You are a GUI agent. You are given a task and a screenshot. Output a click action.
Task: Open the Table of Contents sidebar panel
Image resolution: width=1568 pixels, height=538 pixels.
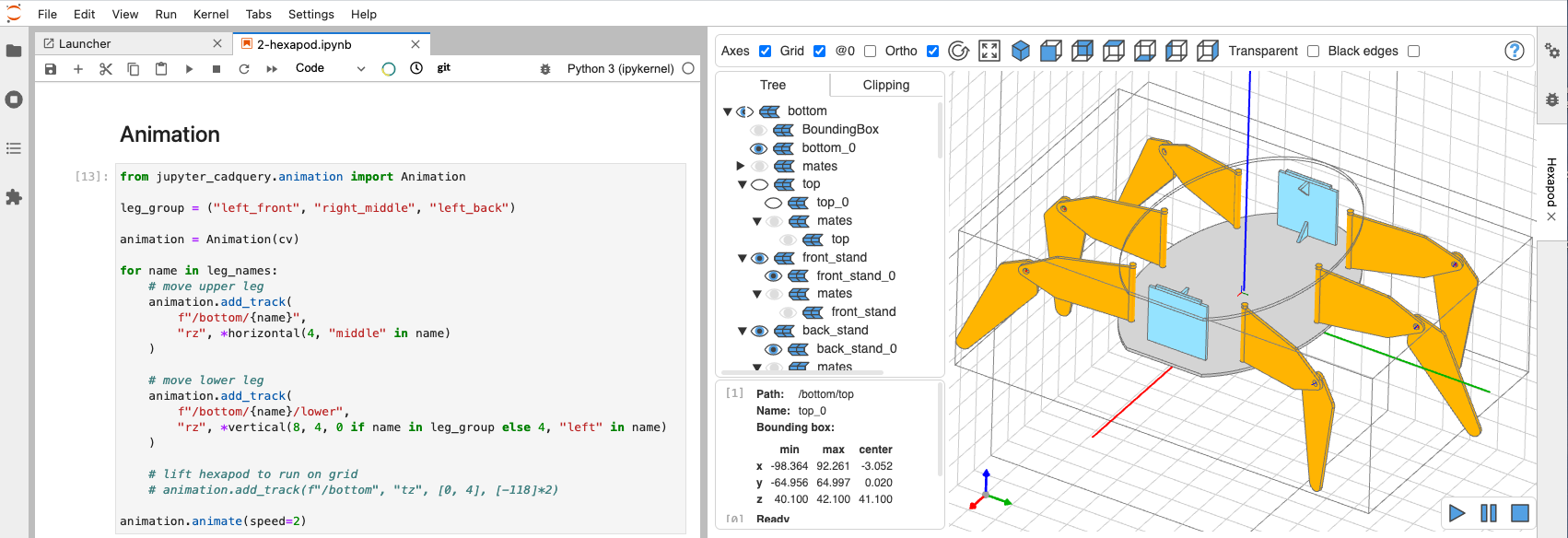[x=14, y=148]
